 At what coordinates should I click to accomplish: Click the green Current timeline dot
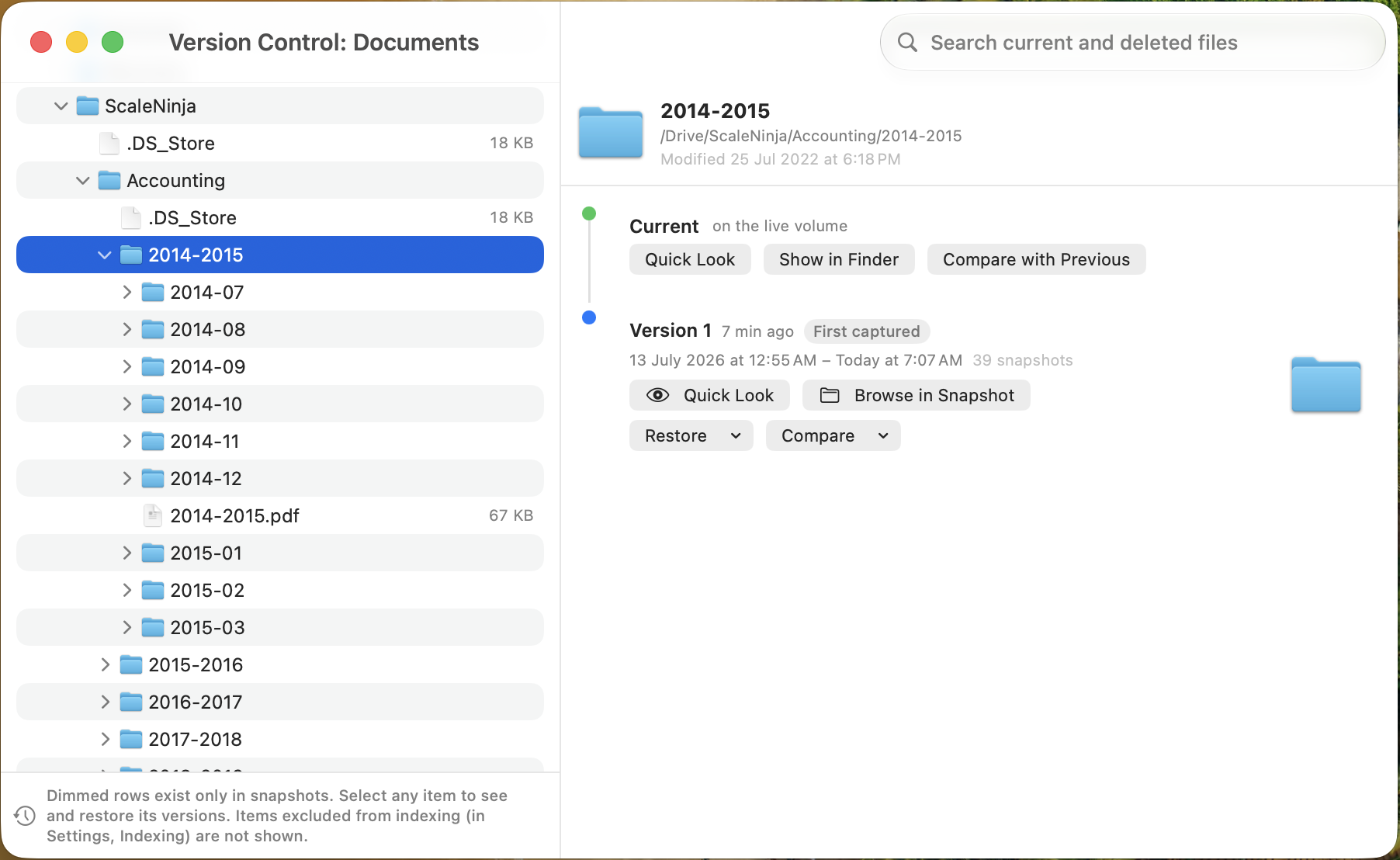pos(589,213)
